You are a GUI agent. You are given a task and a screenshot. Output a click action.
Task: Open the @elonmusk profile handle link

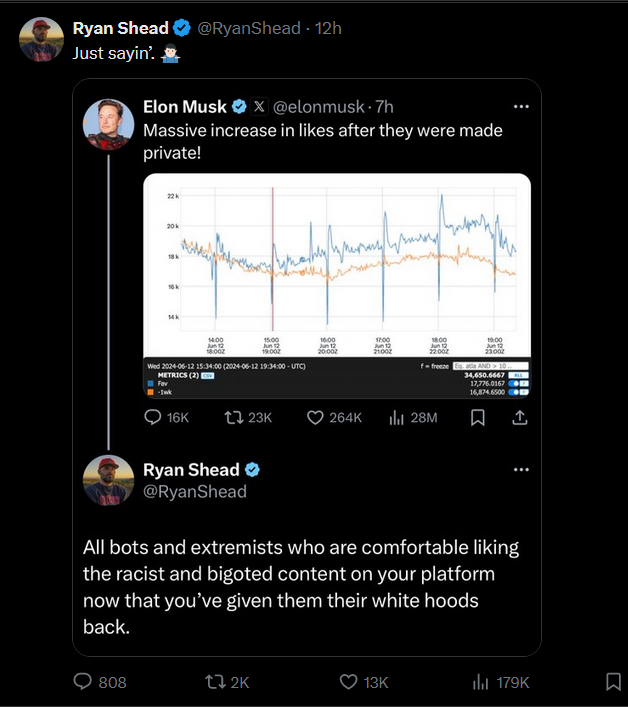tap(320, 107)
